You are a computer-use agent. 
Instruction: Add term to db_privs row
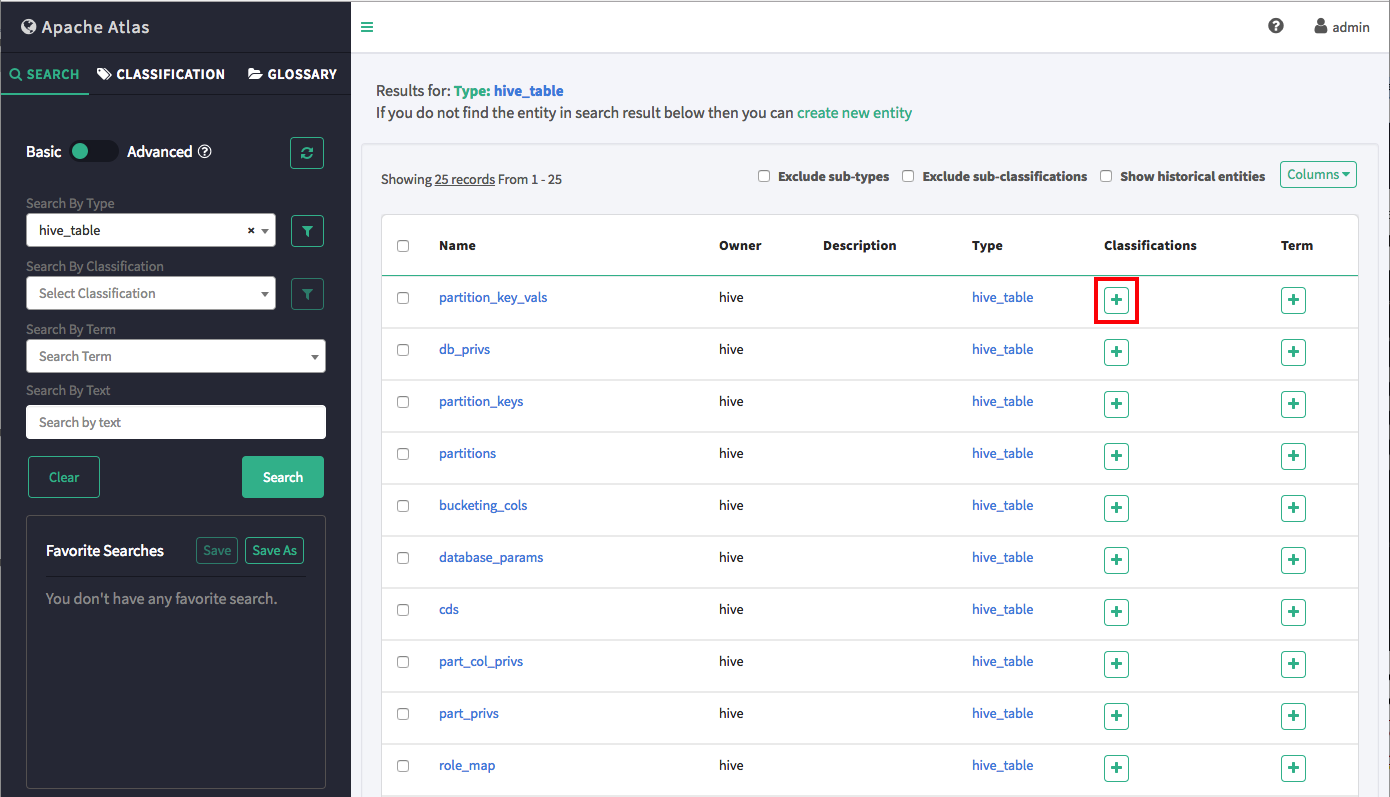(x=1293, y=352)
